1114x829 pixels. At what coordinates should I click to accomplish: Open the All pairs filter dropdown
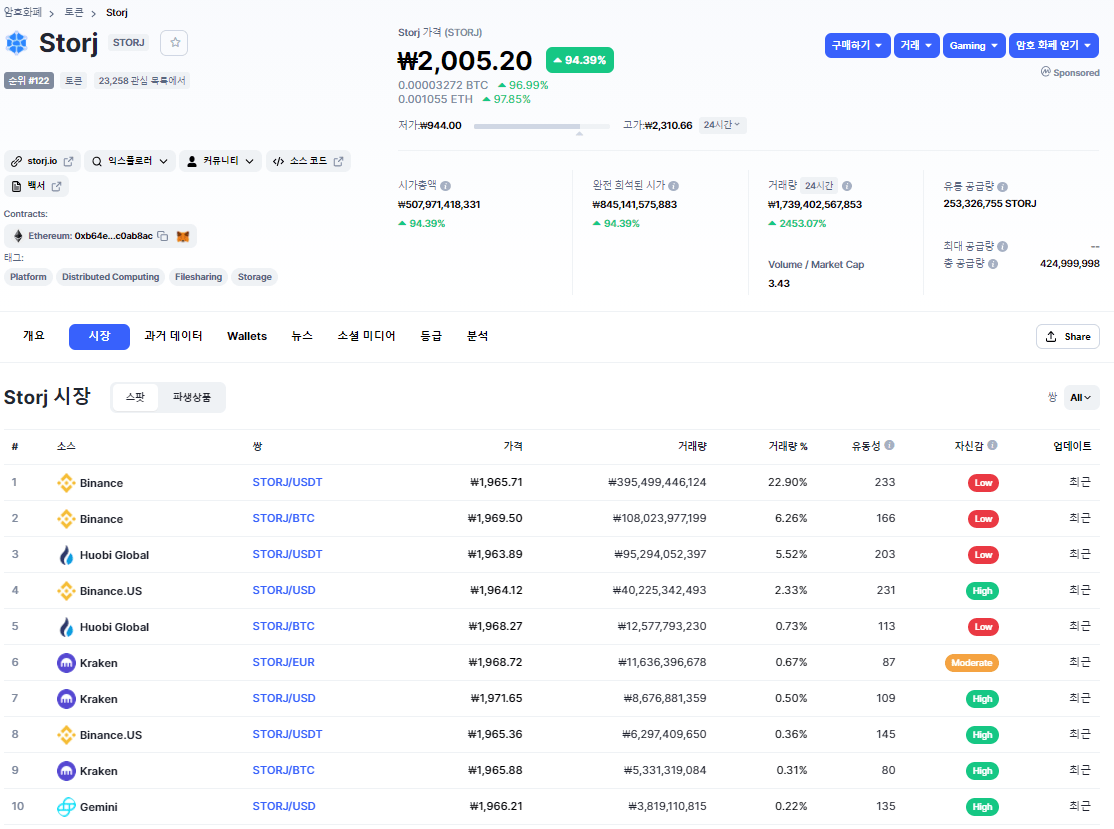[1081, 397]
